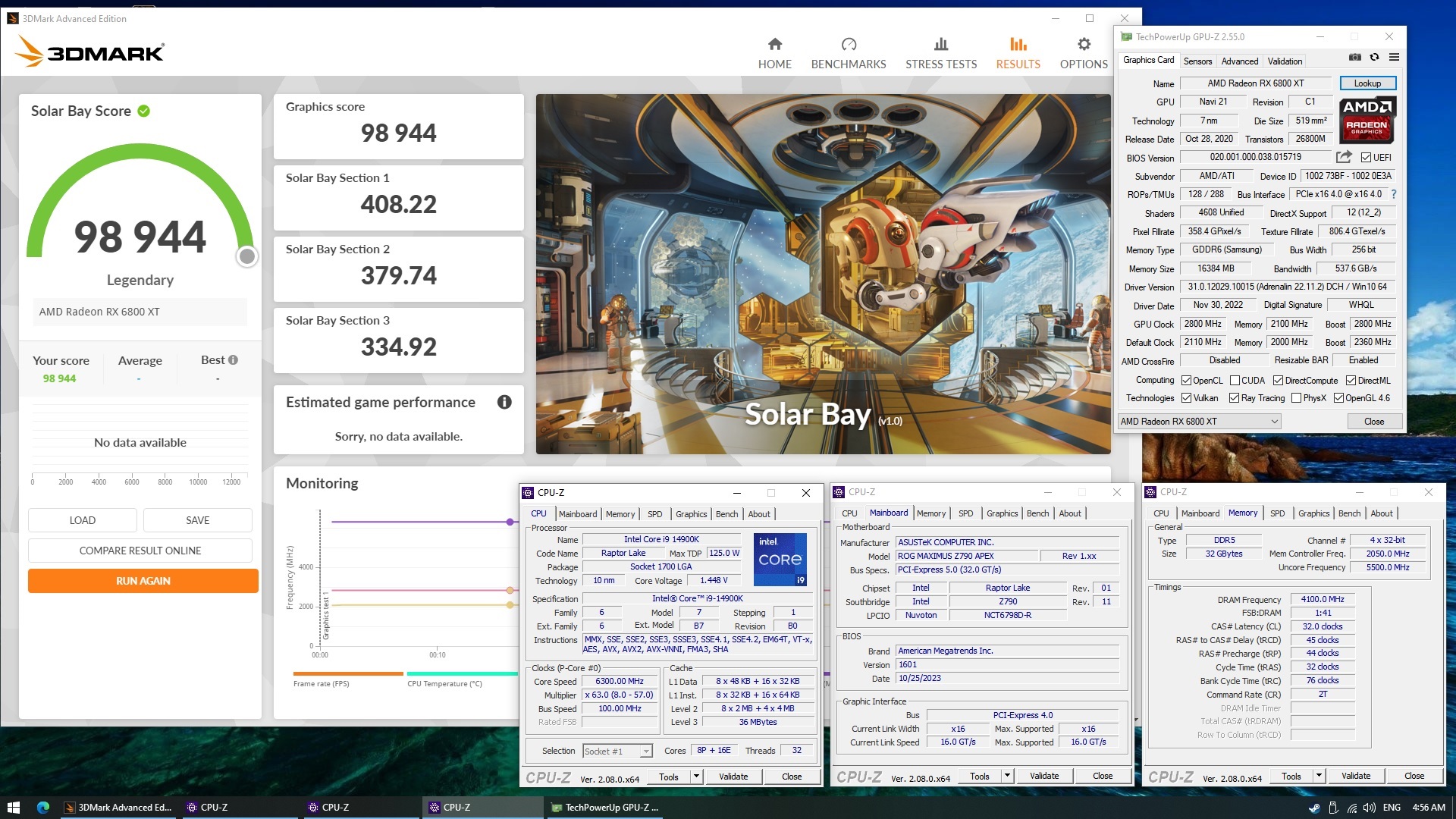Screen dimensions: 1456x819
Task: Click the GPU Name field in GPU-Z
Action: pyautogui.click(x=1256, y=83)
